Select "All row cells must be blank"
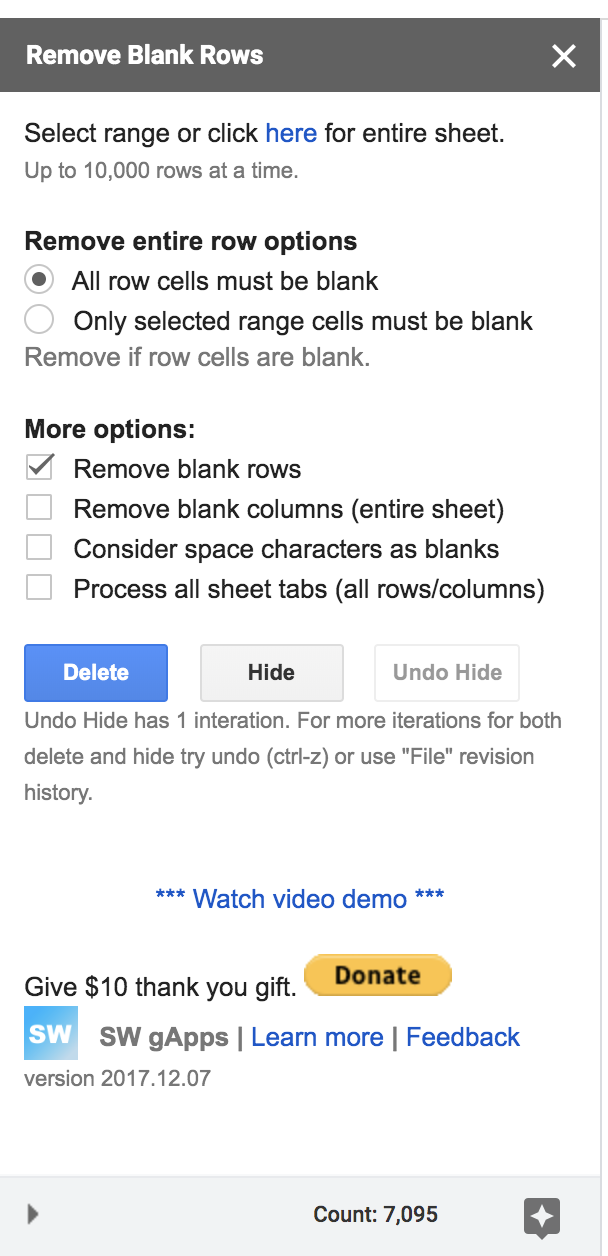The image size is (608, 1256). (39, 280)
